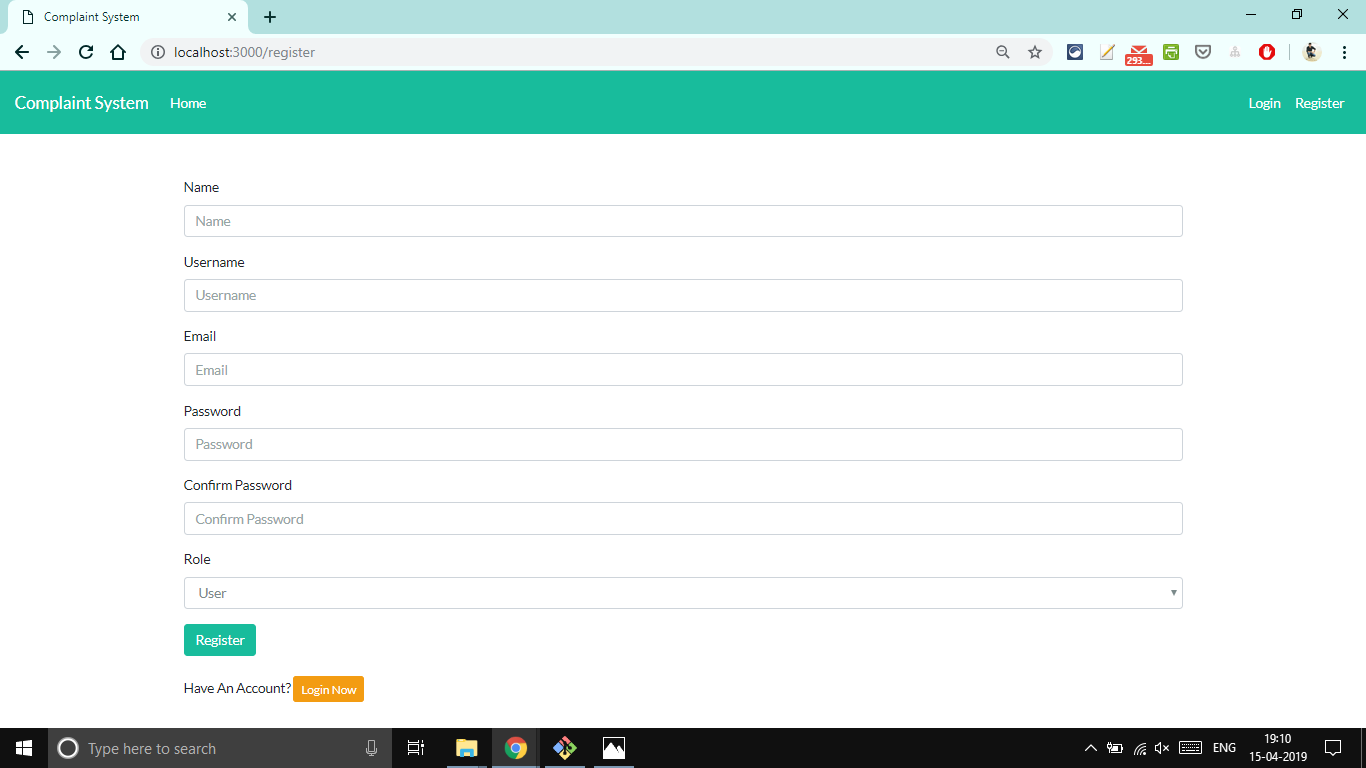Viewport: 1366px width, 768px height.
Task: Open the Photos app from the taskbar
Action: [x=614, y=748]
